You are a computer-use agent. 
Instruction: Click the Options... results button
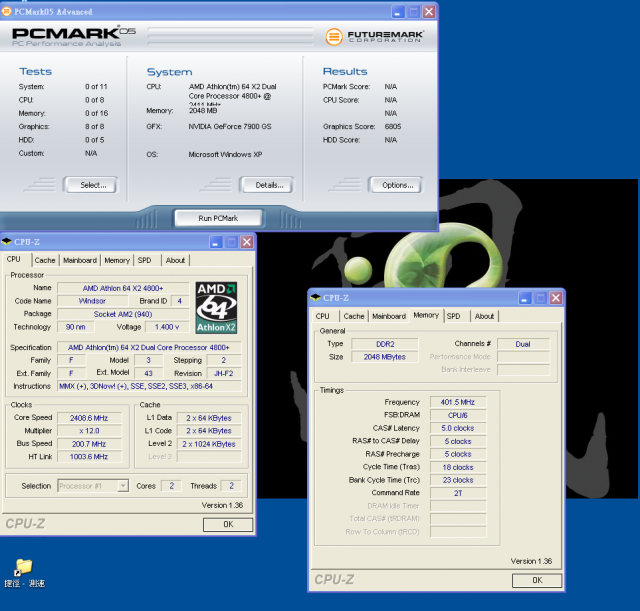[395, 185]
